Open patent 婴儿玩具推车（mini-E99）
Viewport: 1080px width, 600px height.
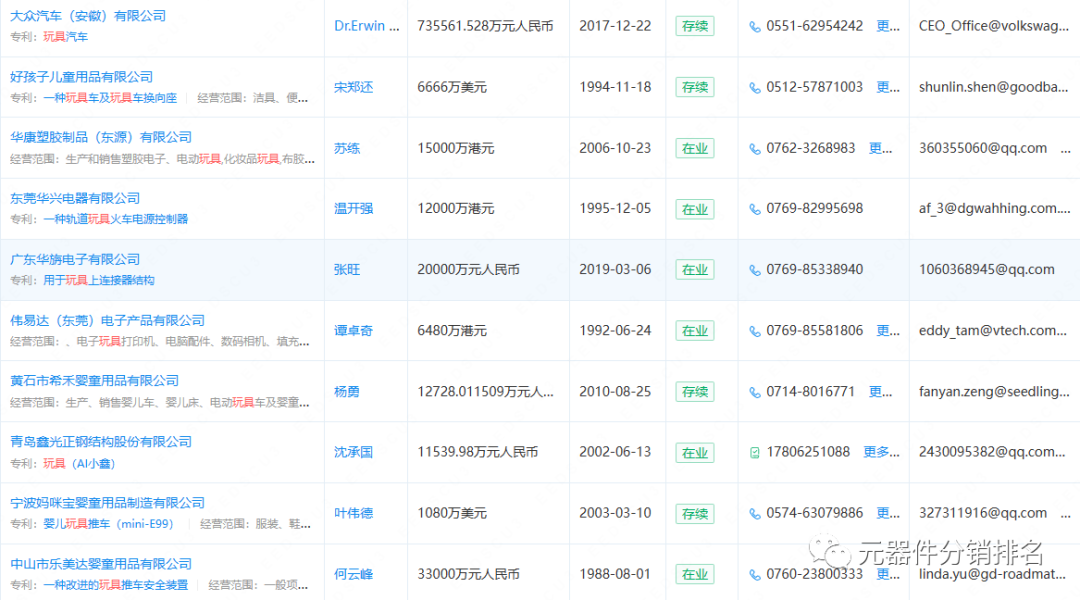108,524
